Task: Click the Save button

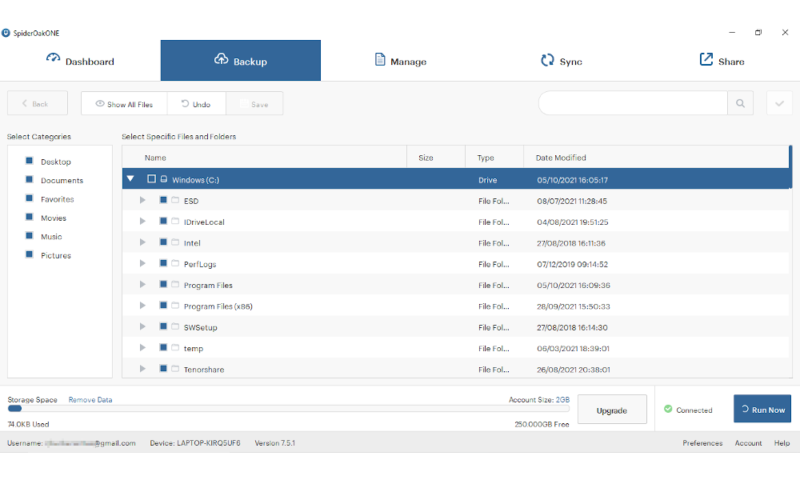Action: 255,104
